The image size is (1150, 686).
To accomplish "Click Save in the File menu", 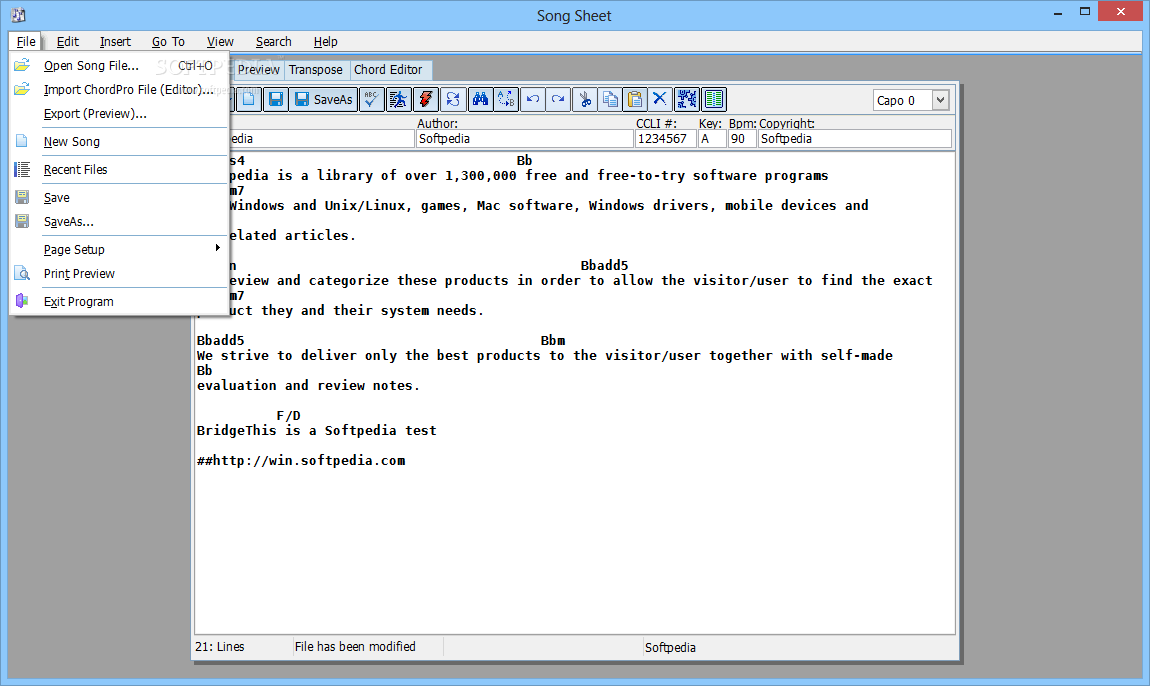I will pyautogui.click(x=120, y=197).
